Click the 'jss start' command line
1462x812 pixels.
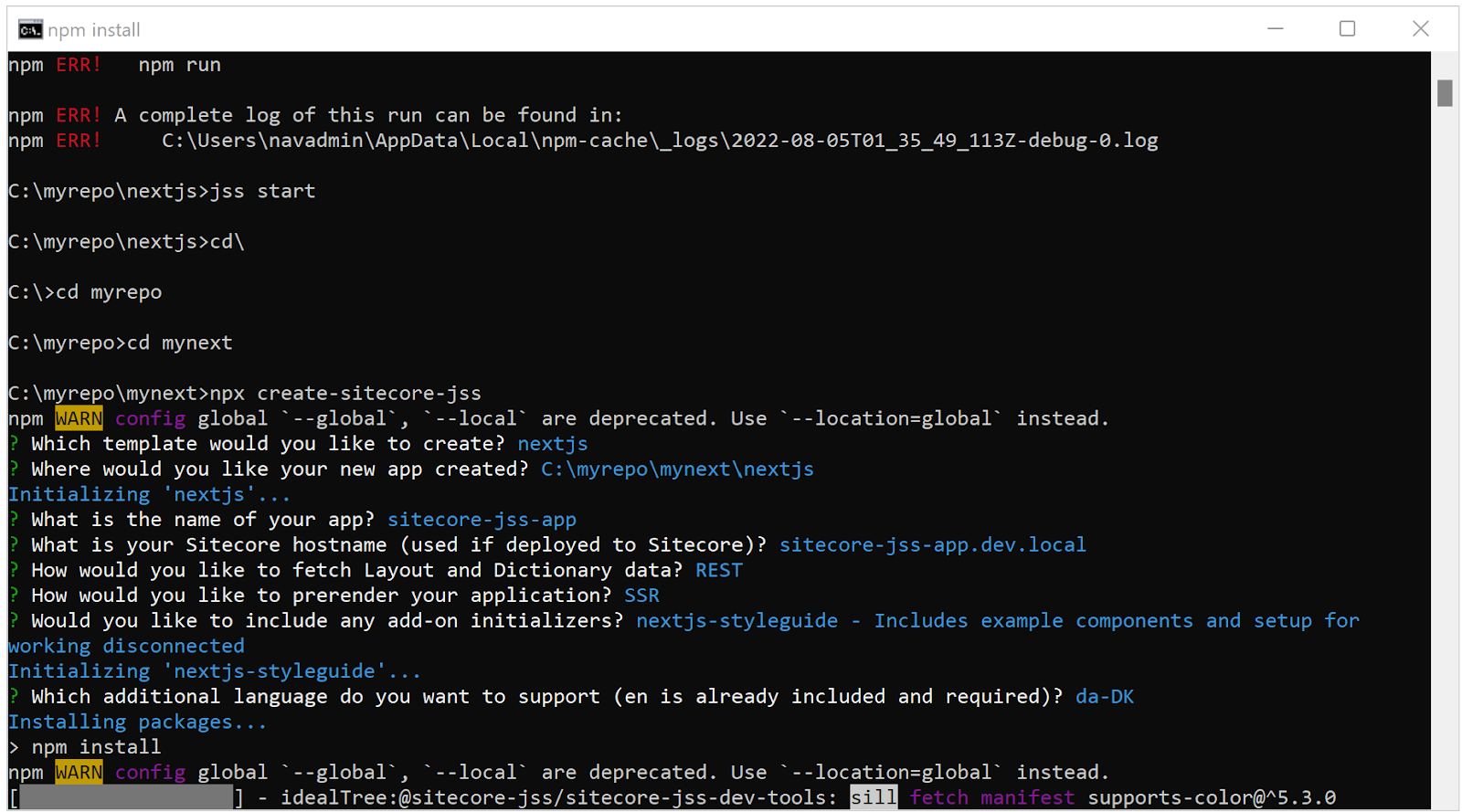tap(162, 191)
